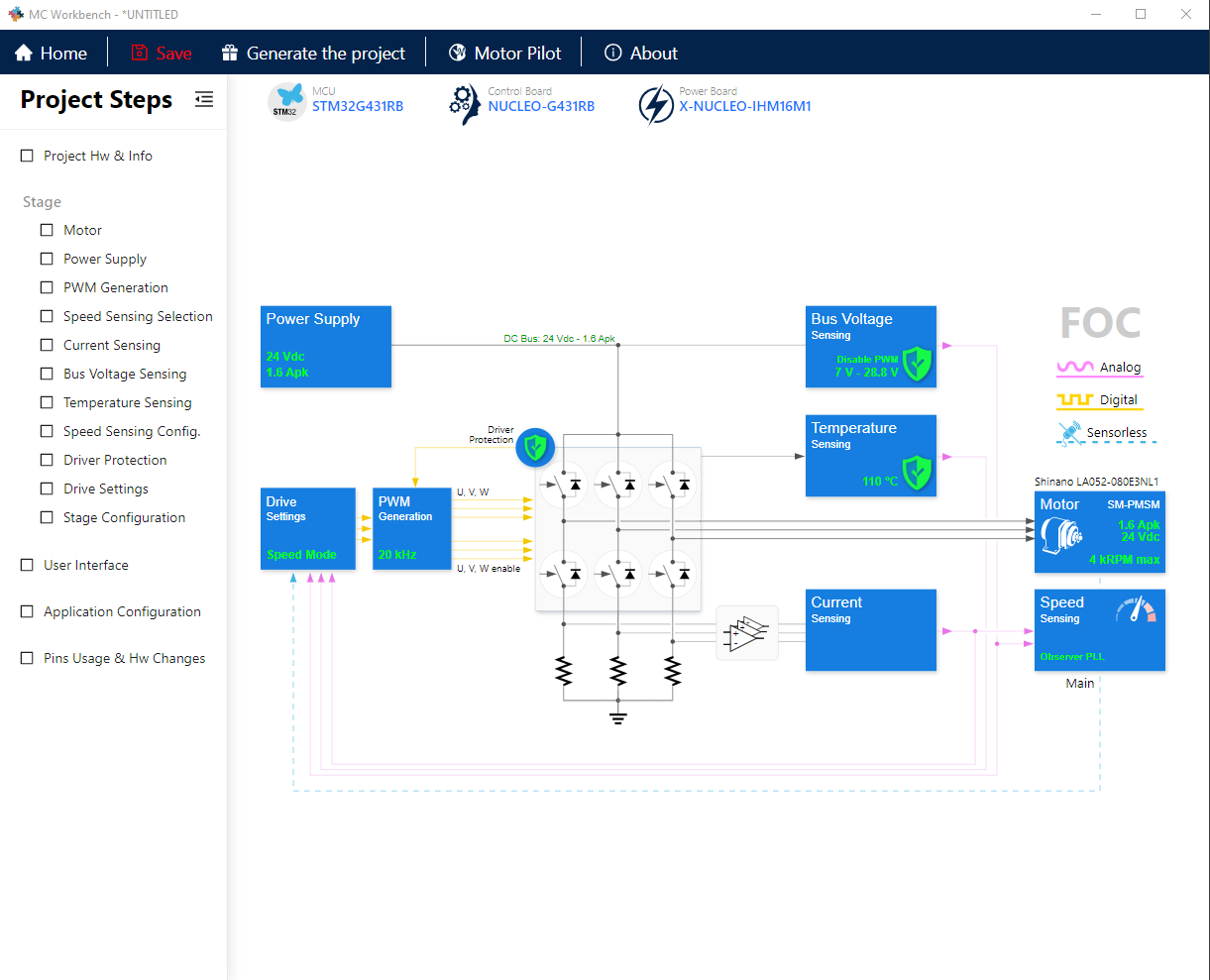Screen dimensions: 1210x980
Task: Open the Drive Settings block
Action: (x=308, y=529)
